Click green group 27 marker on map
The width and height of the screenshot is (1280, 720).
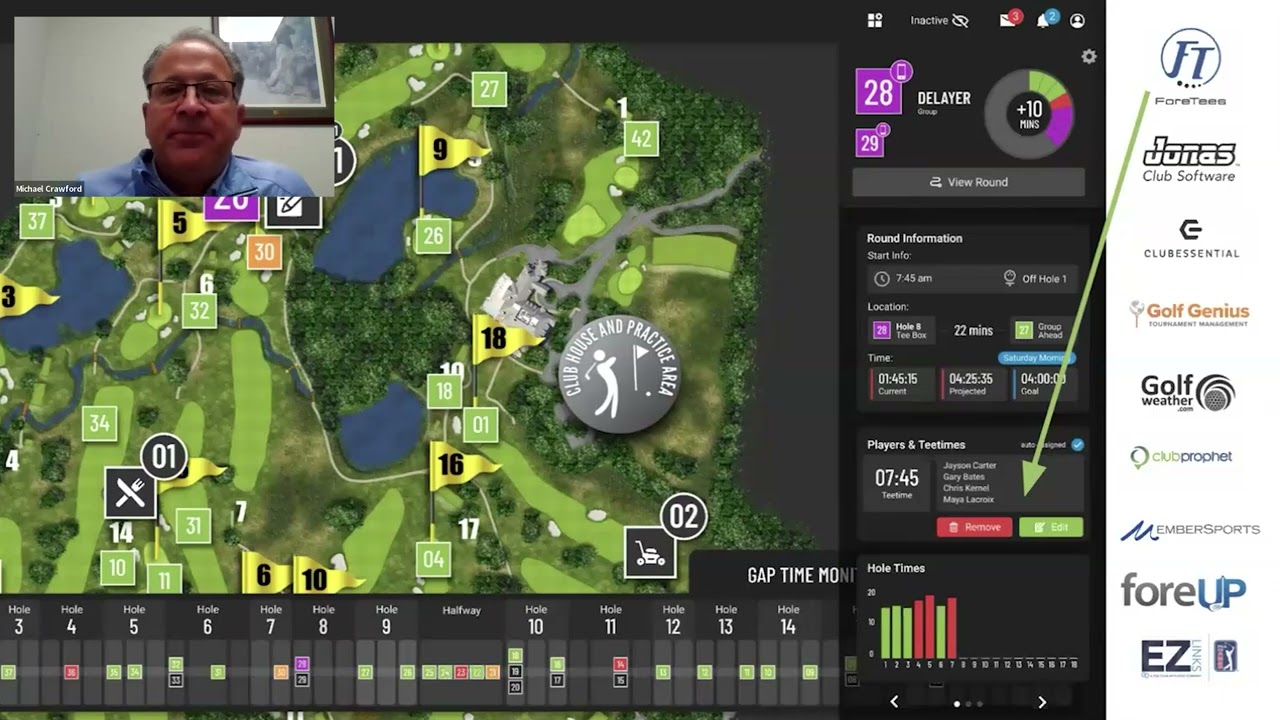(x=489, y=89)
